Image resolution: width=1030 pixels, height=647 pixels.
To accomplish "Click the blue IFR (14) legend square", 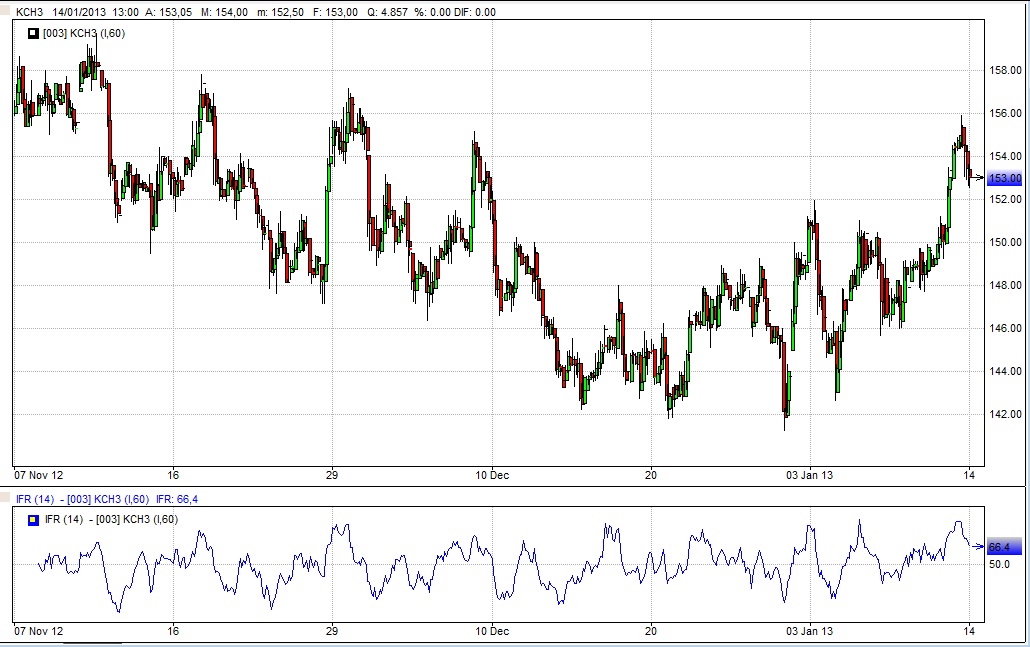I will pos(33,519).
